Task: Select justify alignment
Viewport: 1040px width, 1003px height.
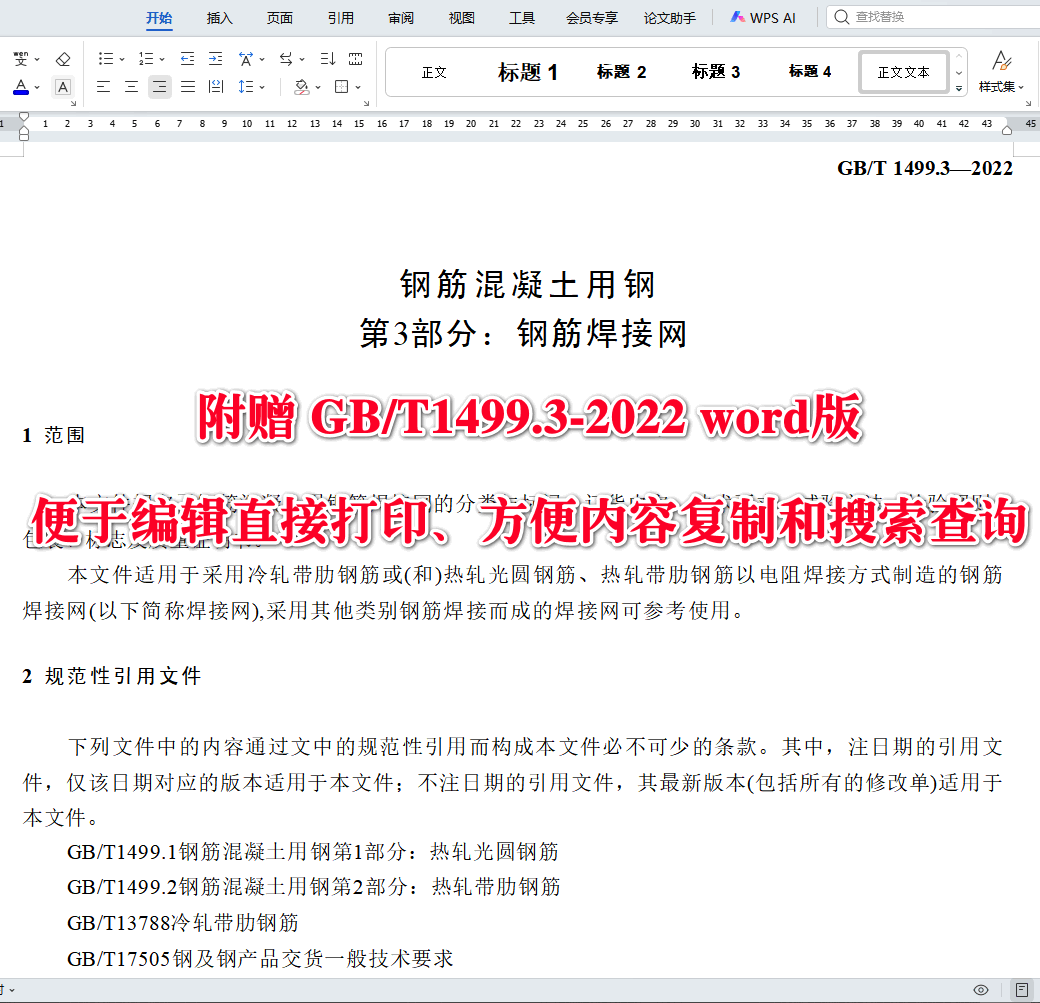Action: pyautogui.click(x=188, y=87)
